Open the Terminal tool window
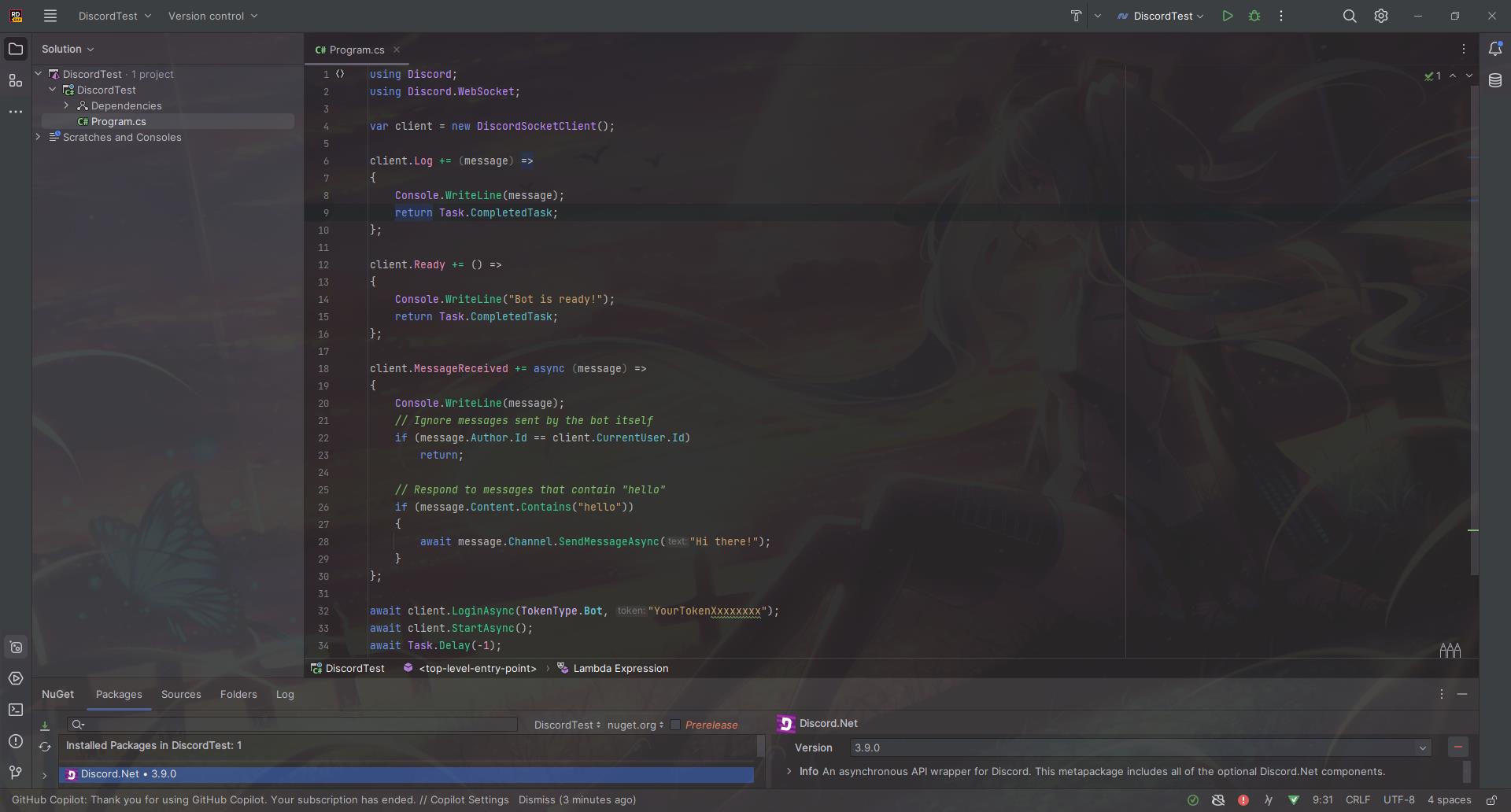The height and width of the screenshot is (812, 1511). (16, 710)
